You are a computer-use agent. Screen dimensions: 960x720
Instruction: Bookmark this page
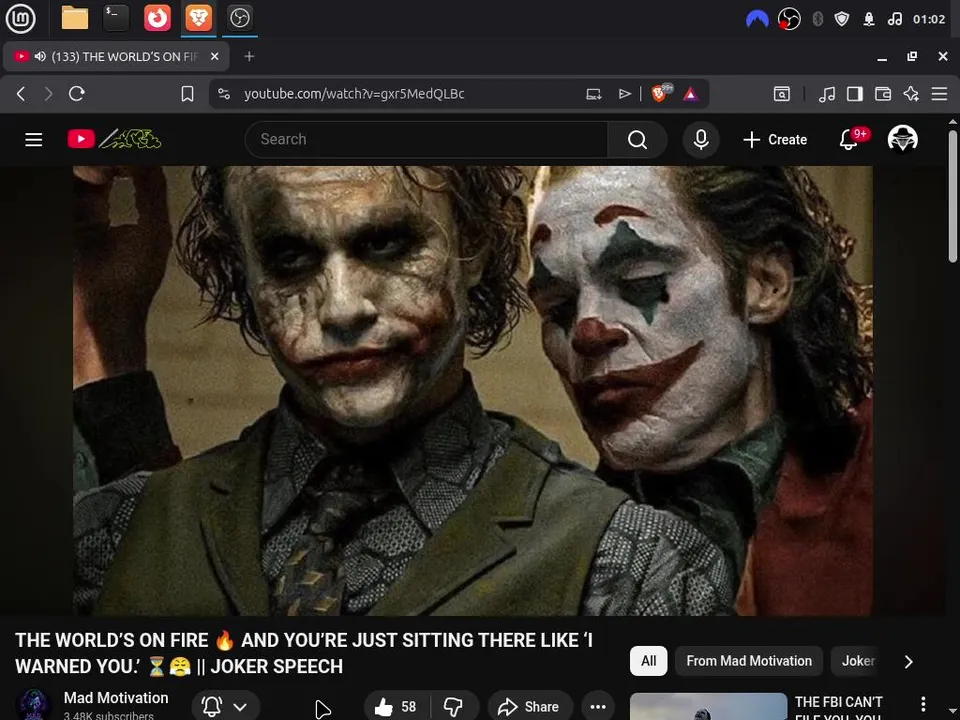(x=187, y=94)
